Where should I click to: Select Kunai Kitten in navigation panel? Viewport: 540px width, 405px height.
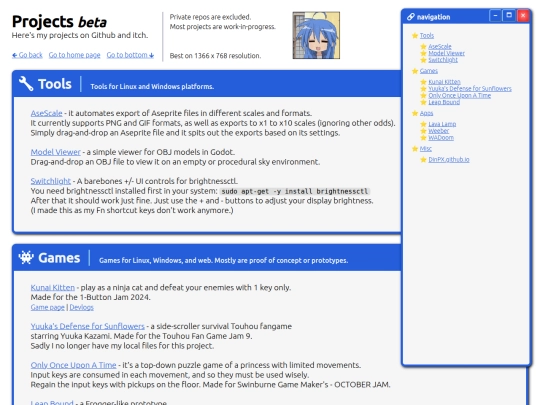pos(444,82)
